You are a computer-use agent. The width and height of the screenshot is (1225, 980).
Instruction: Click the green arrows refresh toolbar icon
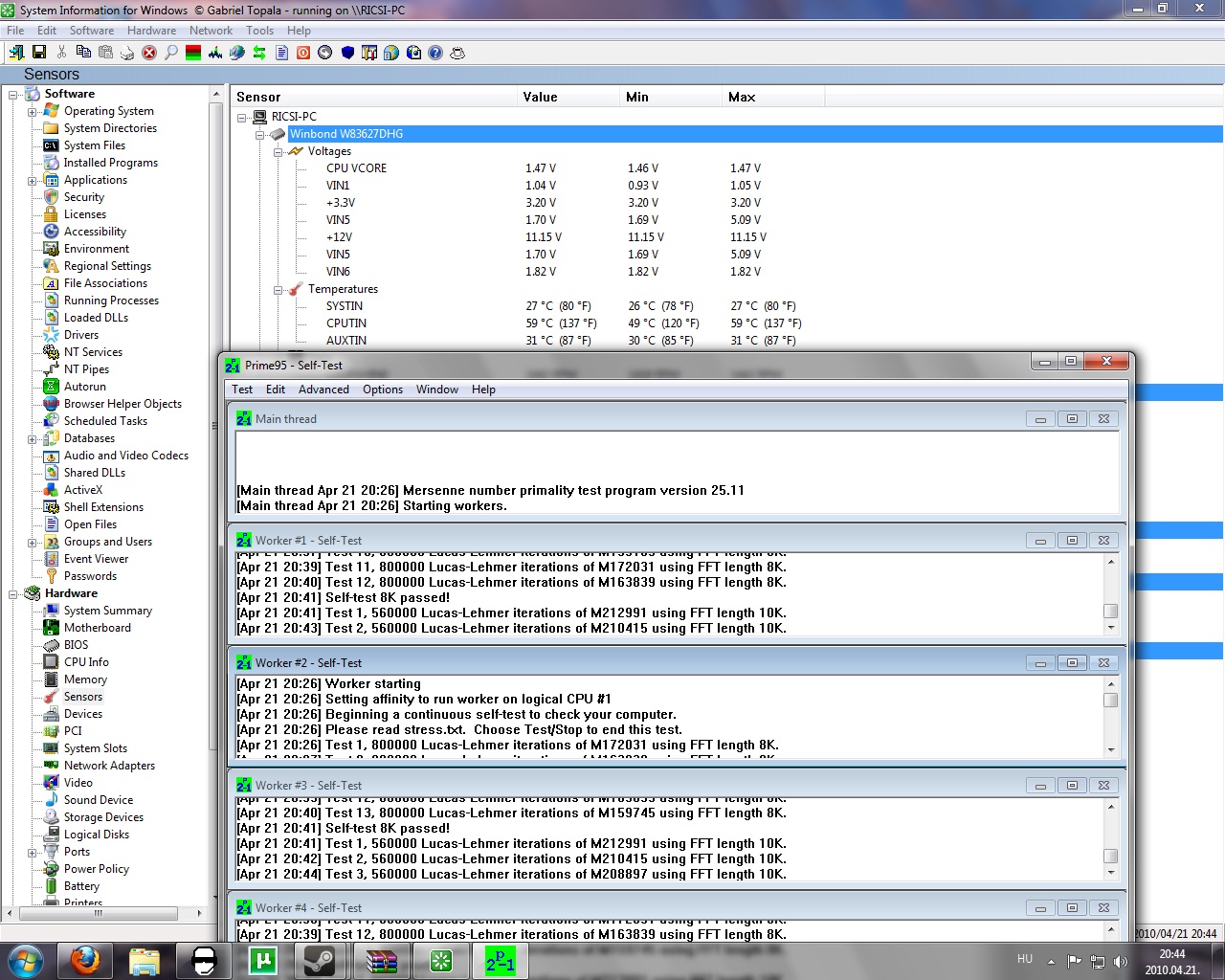pos(259,53)
